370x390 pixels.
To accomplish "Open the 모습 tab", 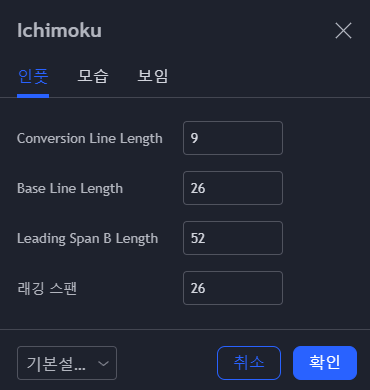I will (x=93, y=76).
